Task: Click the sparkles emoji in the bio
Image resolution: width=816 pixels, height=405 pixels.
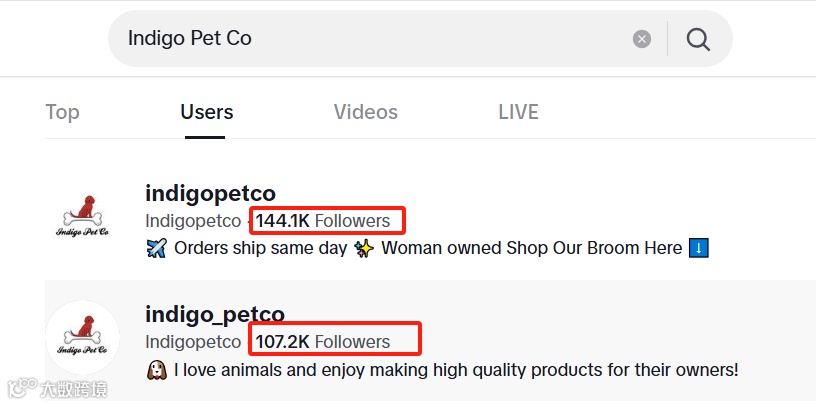Action: (x=367, y=248)
